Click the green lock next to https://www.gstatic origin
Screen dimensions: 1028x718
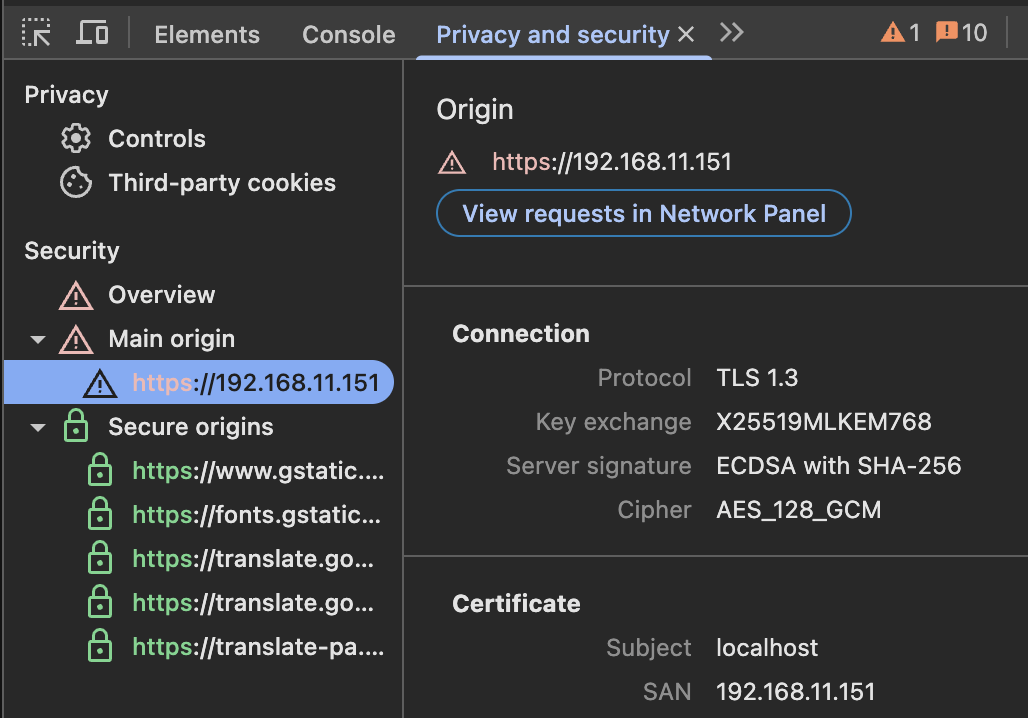pyautogui.click(x=100, y=470)
